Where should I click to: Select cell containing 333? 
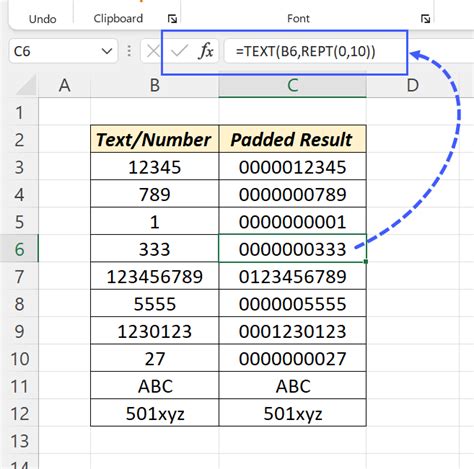click(x=155, y=249)
